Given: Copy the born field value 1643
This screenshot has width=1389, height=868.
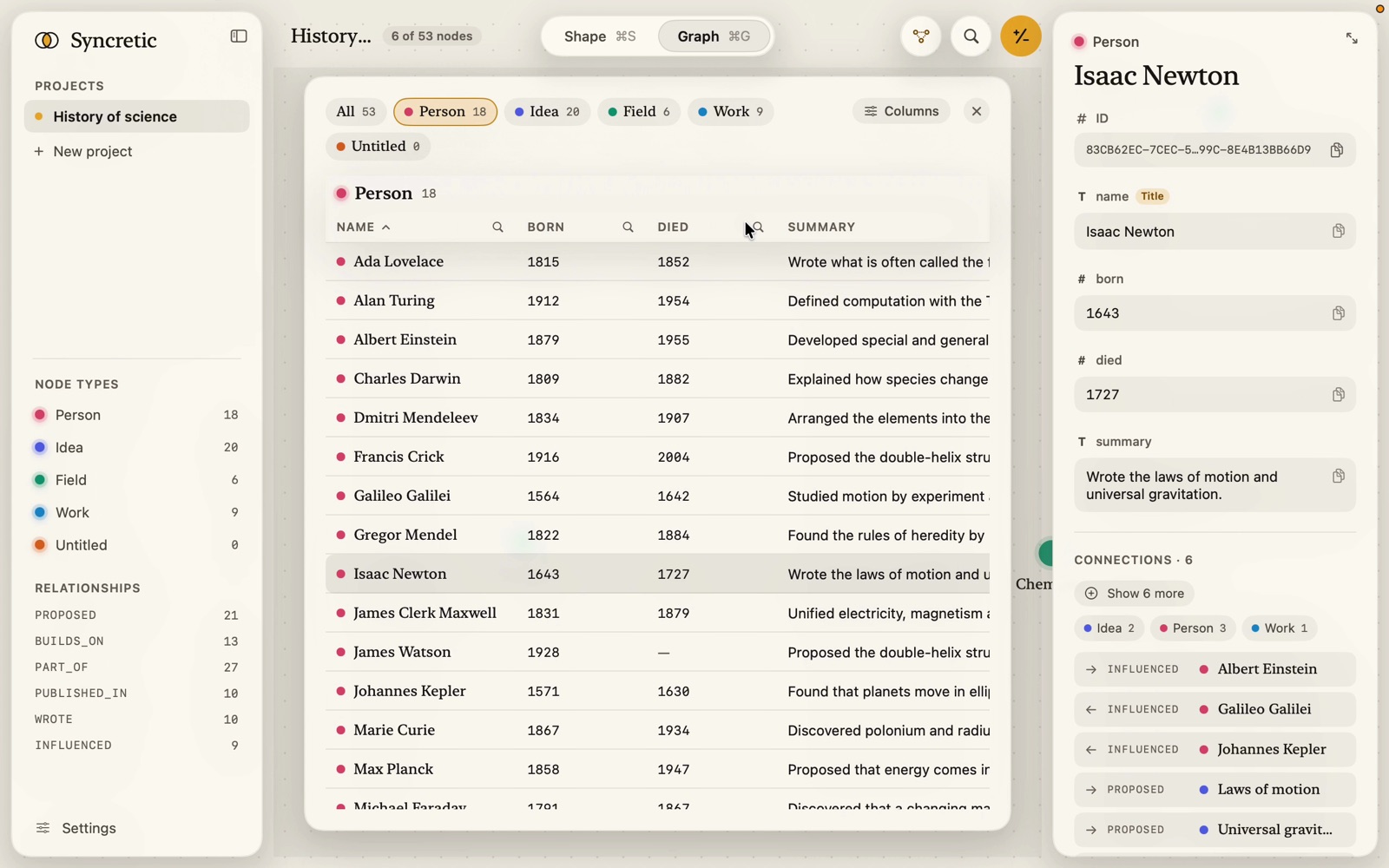Looking at the screenshot, I should coord(1338,312).
